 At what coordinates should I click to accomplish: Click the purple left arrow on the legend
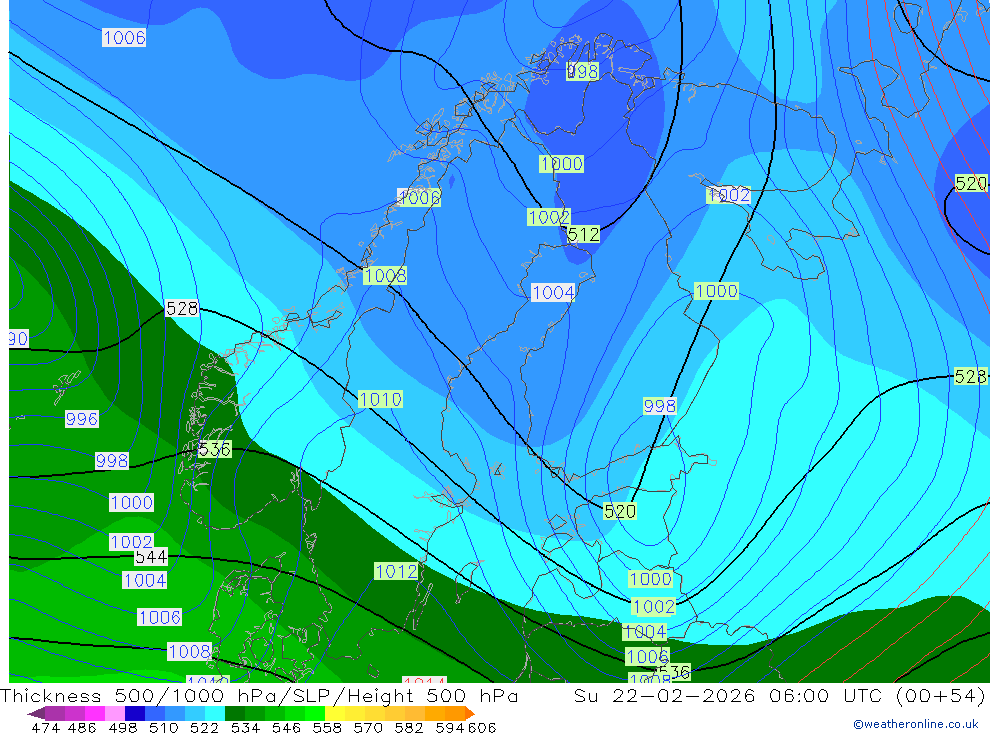[x=36, y=713]
